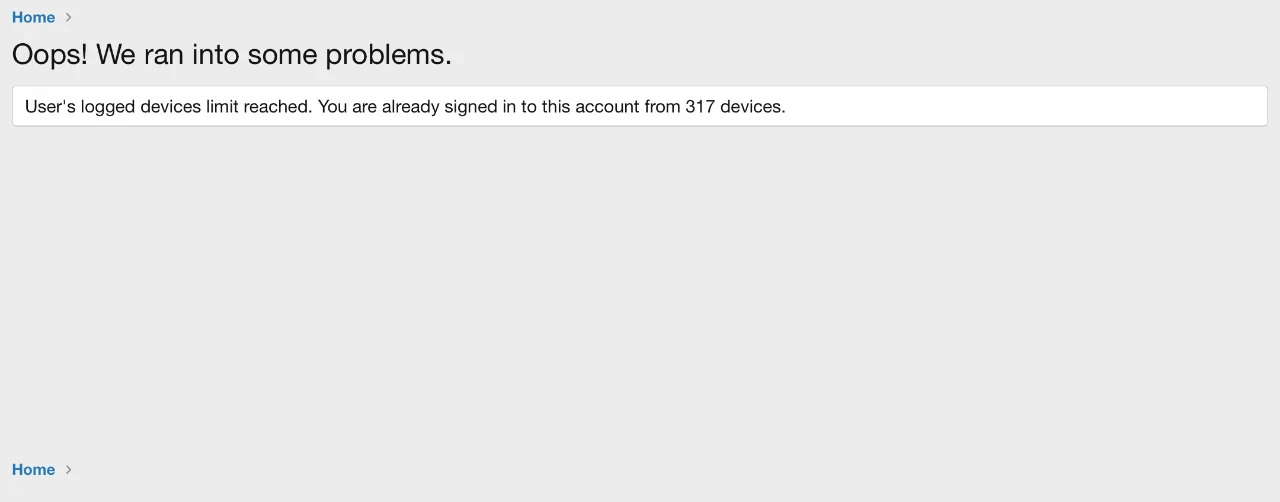The image size is (1280, 502).
Task: Open the Home link at page bottom
Action: 33,469
